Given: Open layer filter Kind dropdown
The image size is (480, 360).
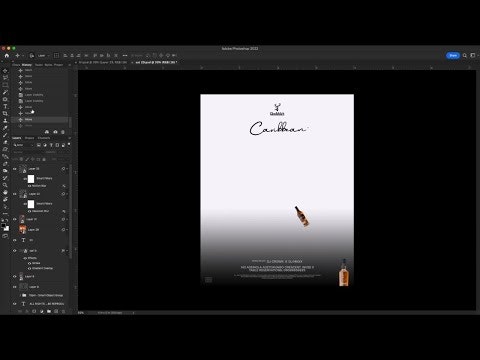Looking at the screenshot, I should point(23,145).
